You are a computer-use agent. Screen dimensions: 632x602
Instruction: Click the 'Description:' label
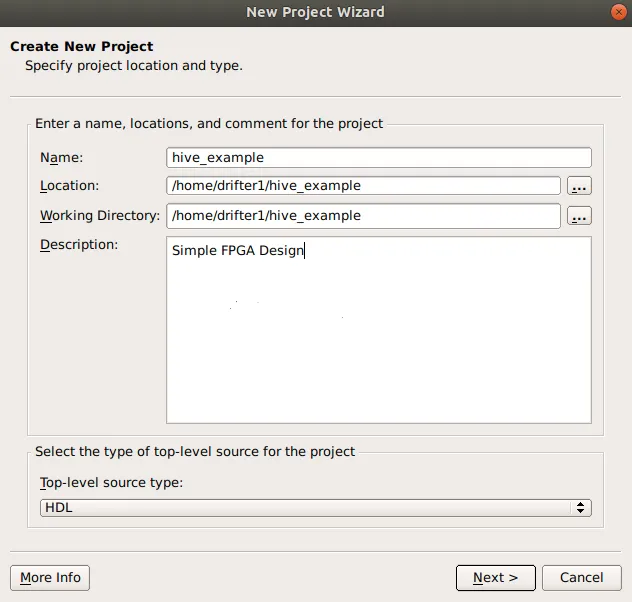pos(79,245)
